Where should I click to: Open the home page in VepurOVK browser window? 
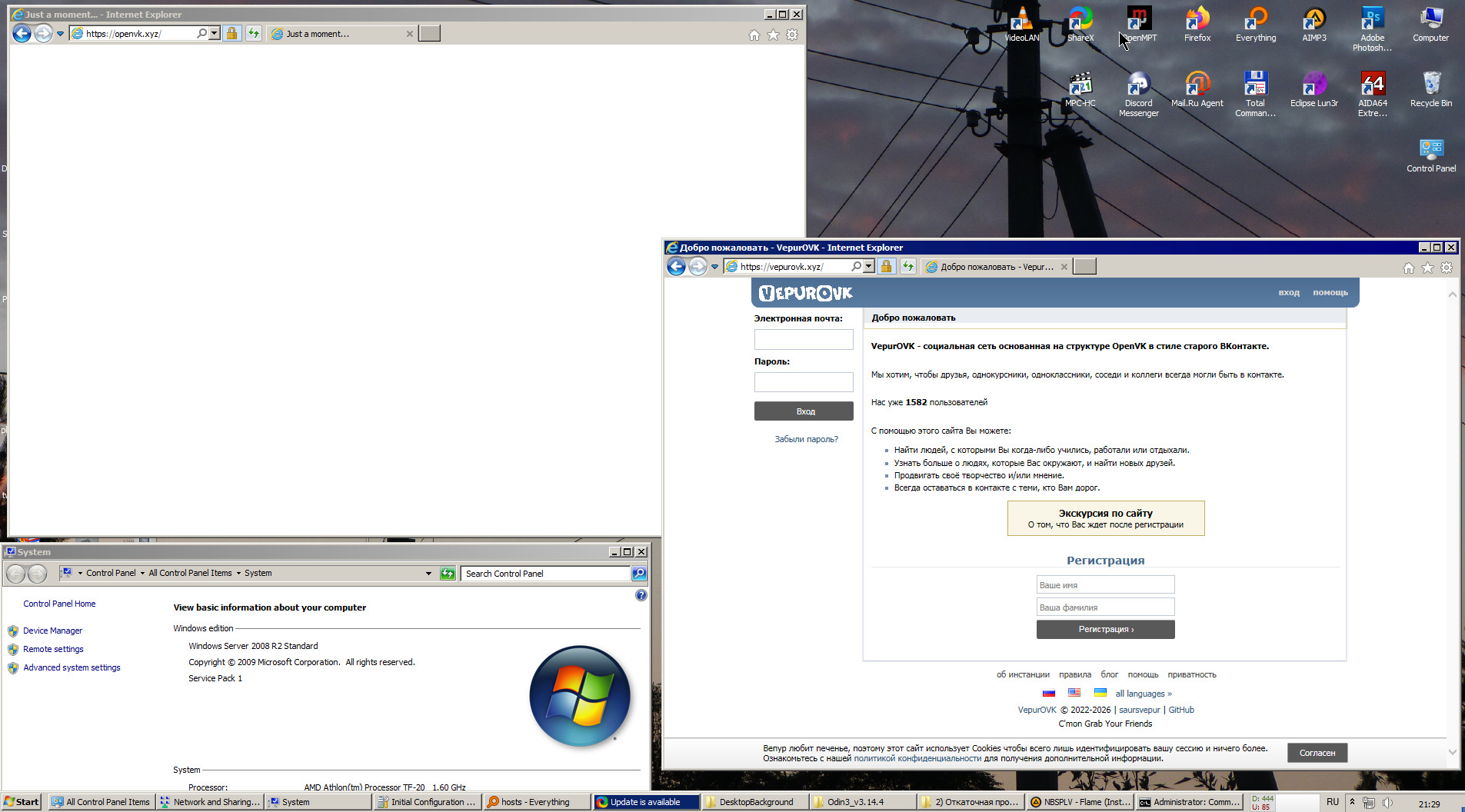[x=1408, y=268]
